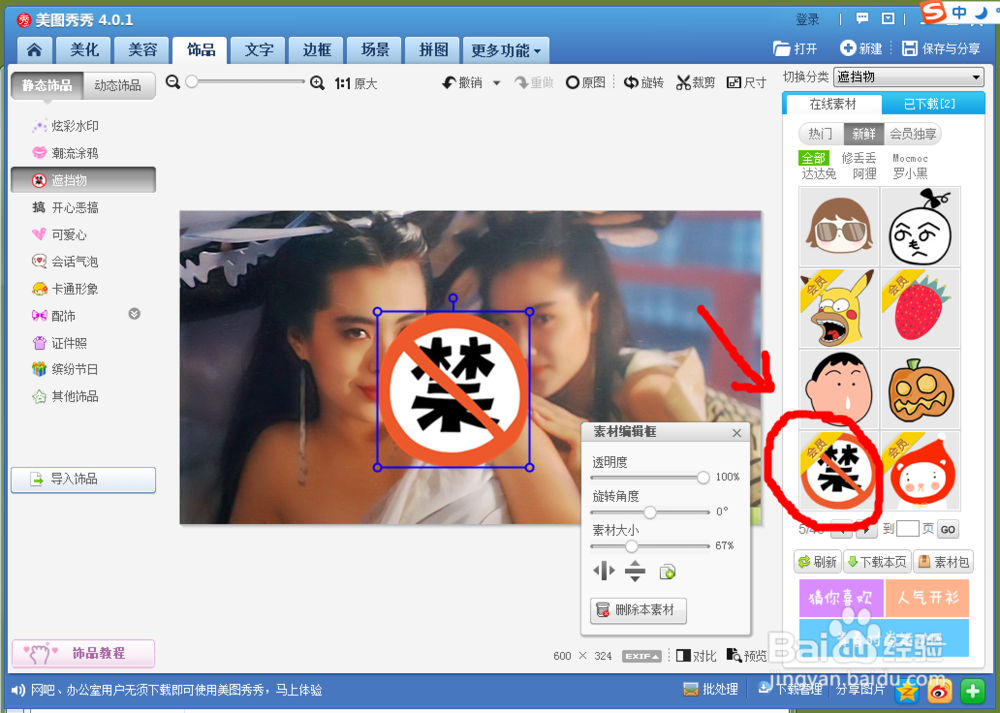Expand the EXIF info button
The height and width of the screenshot is (713, 1000).
pos(642,656)
